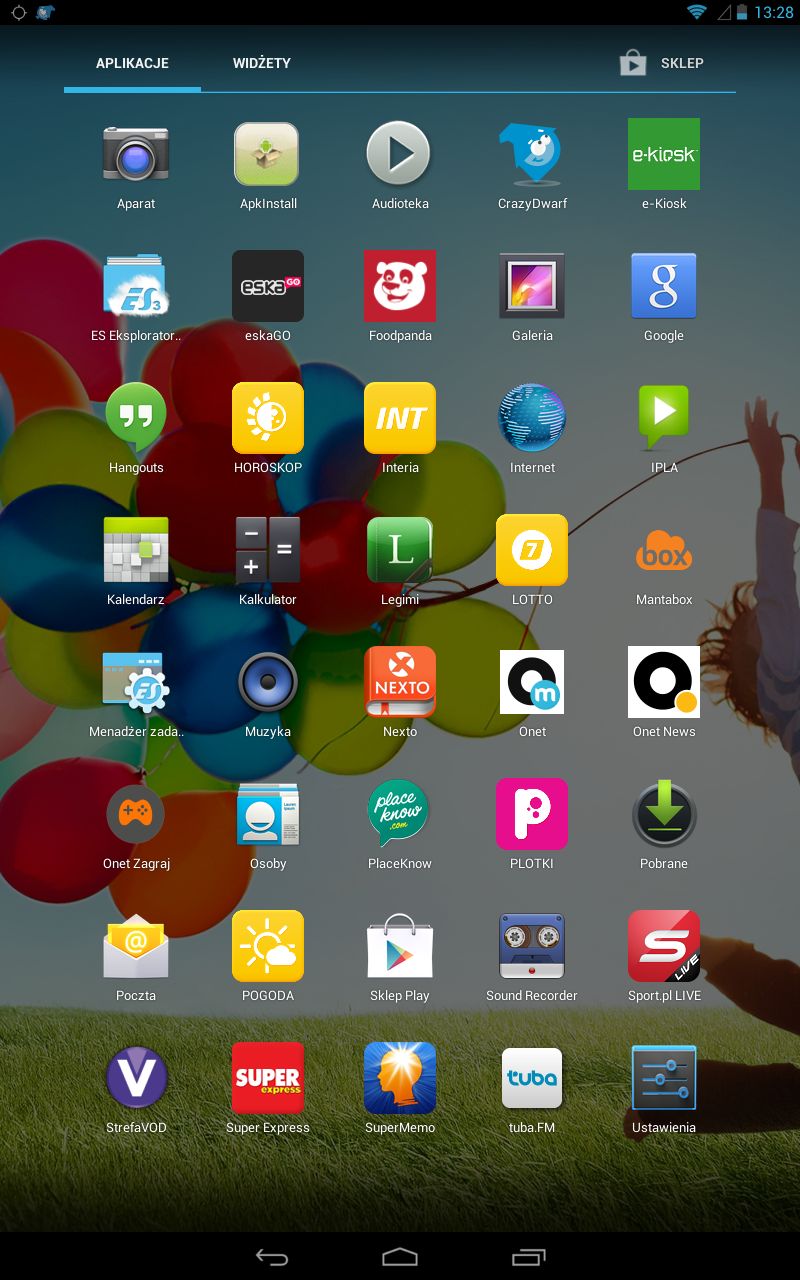800x1280 pixels.
Task: Launch IPLA video app
Action: tap(664, 418)
